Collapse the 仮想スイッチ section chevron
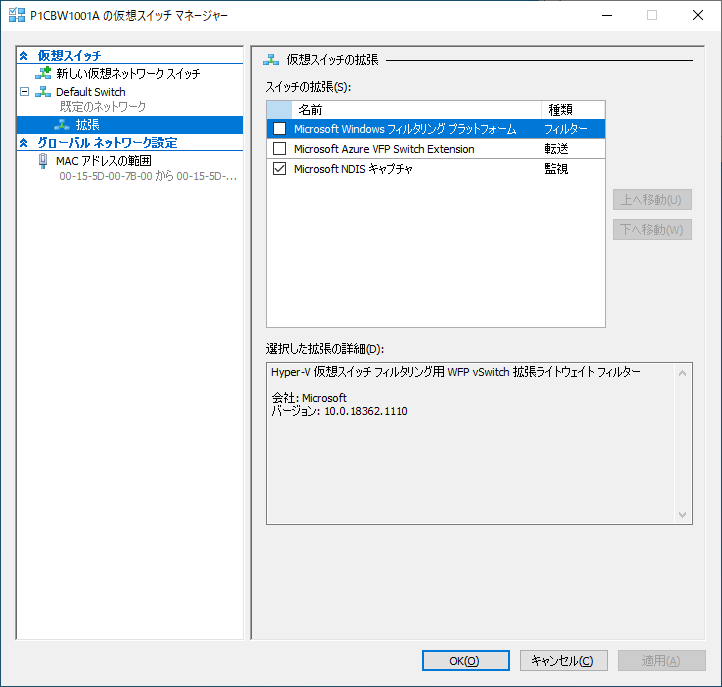 (23, 56)
